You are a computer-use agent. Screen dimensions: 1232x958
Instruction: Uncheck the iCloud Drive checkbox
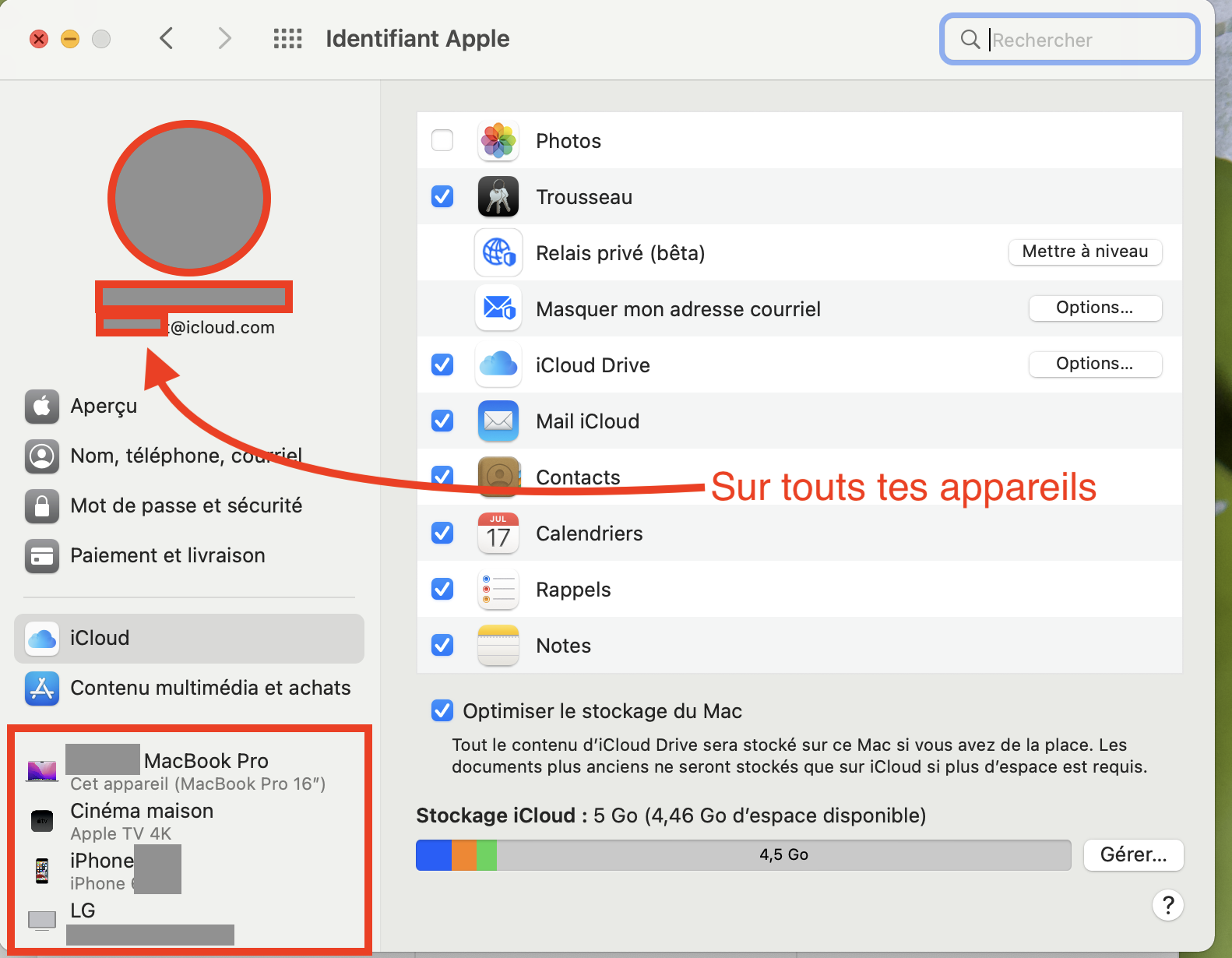pos(442,365)
